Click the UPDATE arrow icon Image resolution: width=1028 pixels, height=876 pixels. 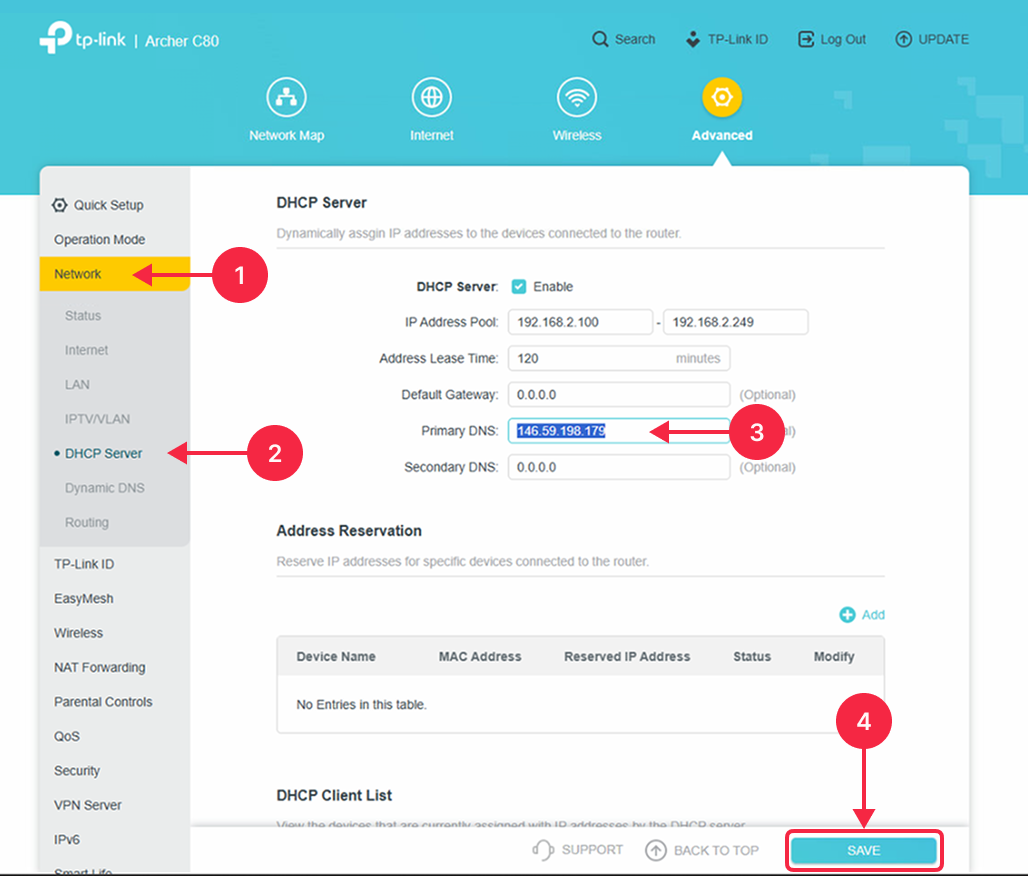(x=904, y=39)
